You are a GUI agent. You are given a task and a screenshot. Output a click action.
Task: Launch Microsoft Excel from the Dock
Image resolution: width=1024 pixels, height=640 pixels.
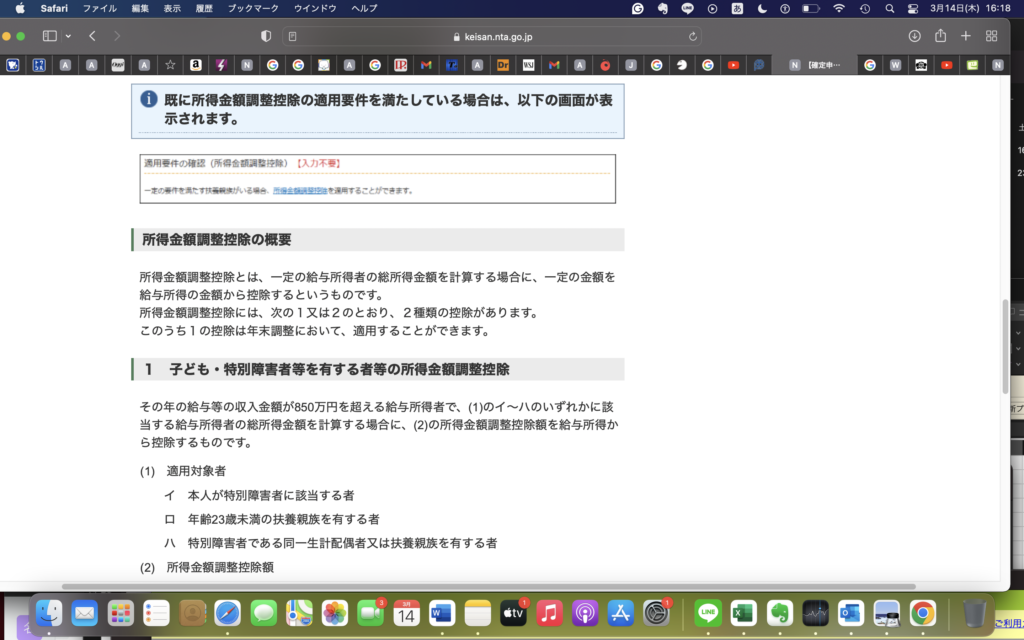coord(744,613)
